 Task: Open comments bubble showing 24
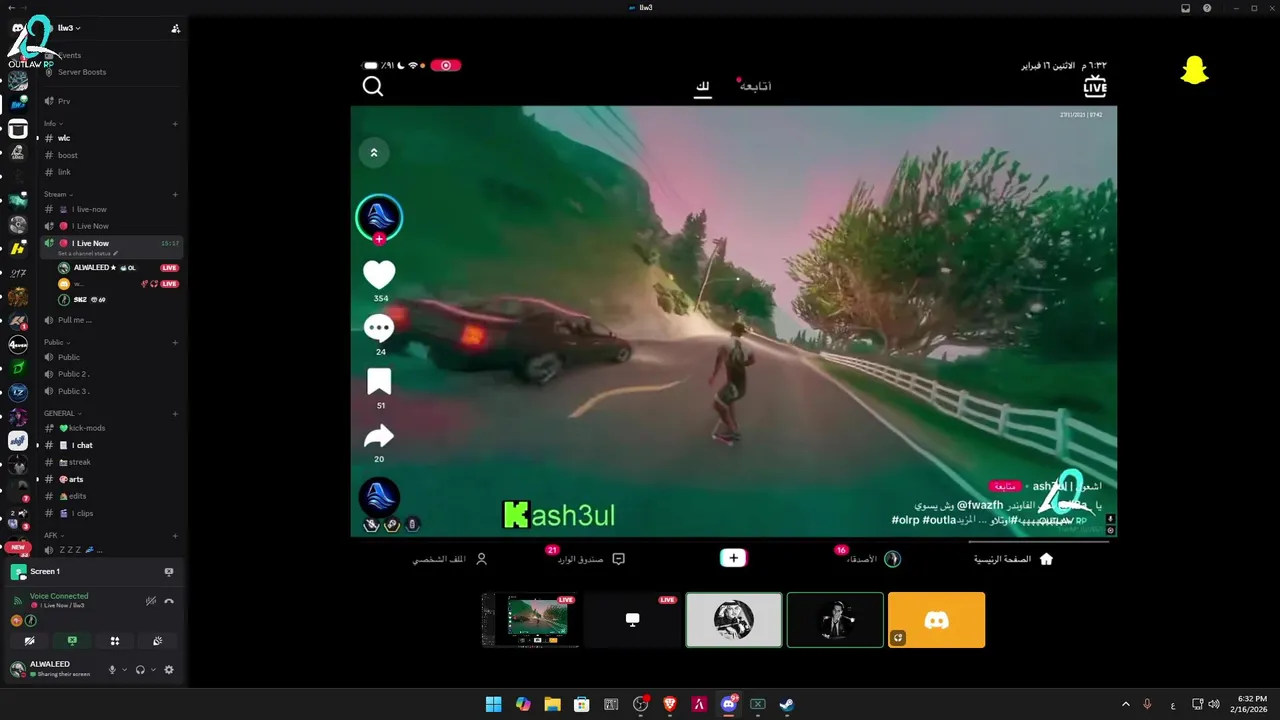click(x=379, y=328)
